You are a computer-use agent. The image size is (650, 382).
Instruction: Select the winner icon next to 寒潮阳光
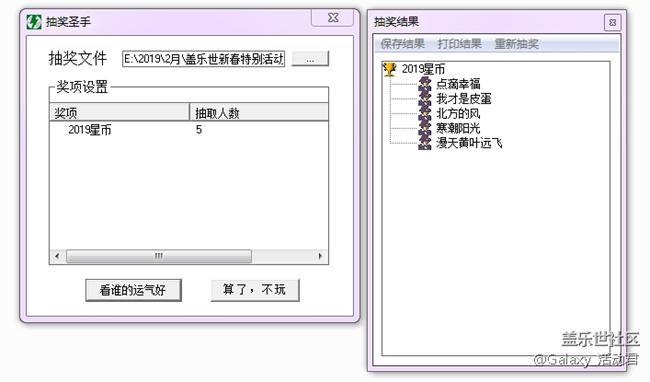click(424, 128)
